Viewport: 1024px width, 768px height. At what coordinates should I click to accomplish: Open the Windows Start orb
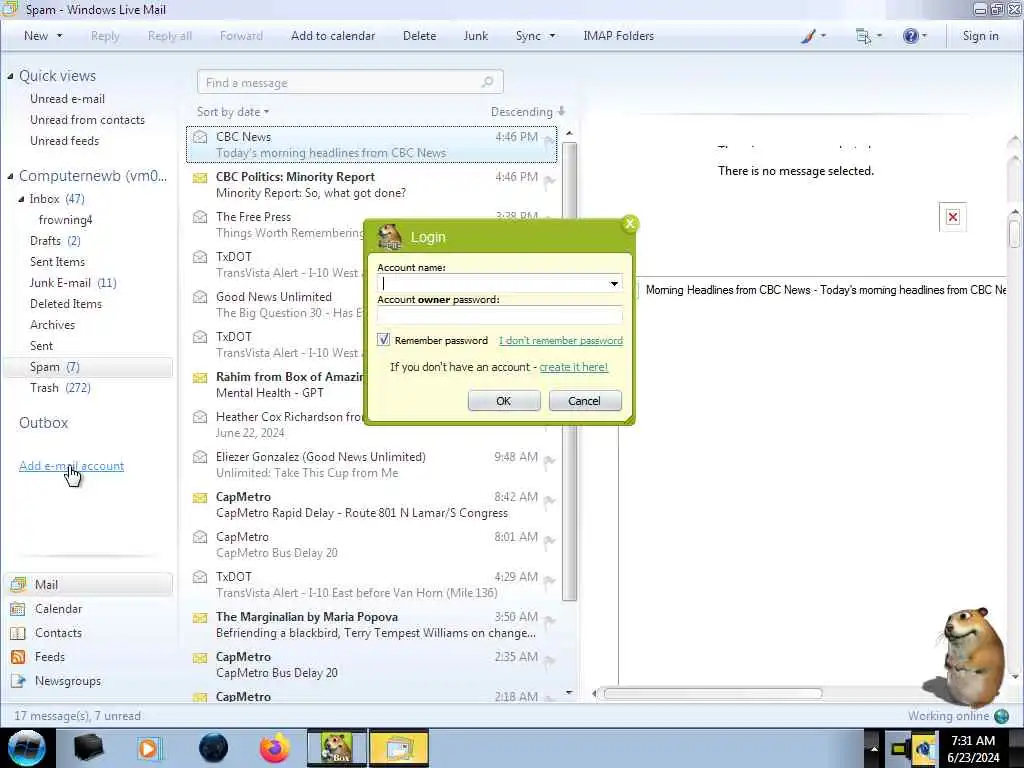click(27, 748)
